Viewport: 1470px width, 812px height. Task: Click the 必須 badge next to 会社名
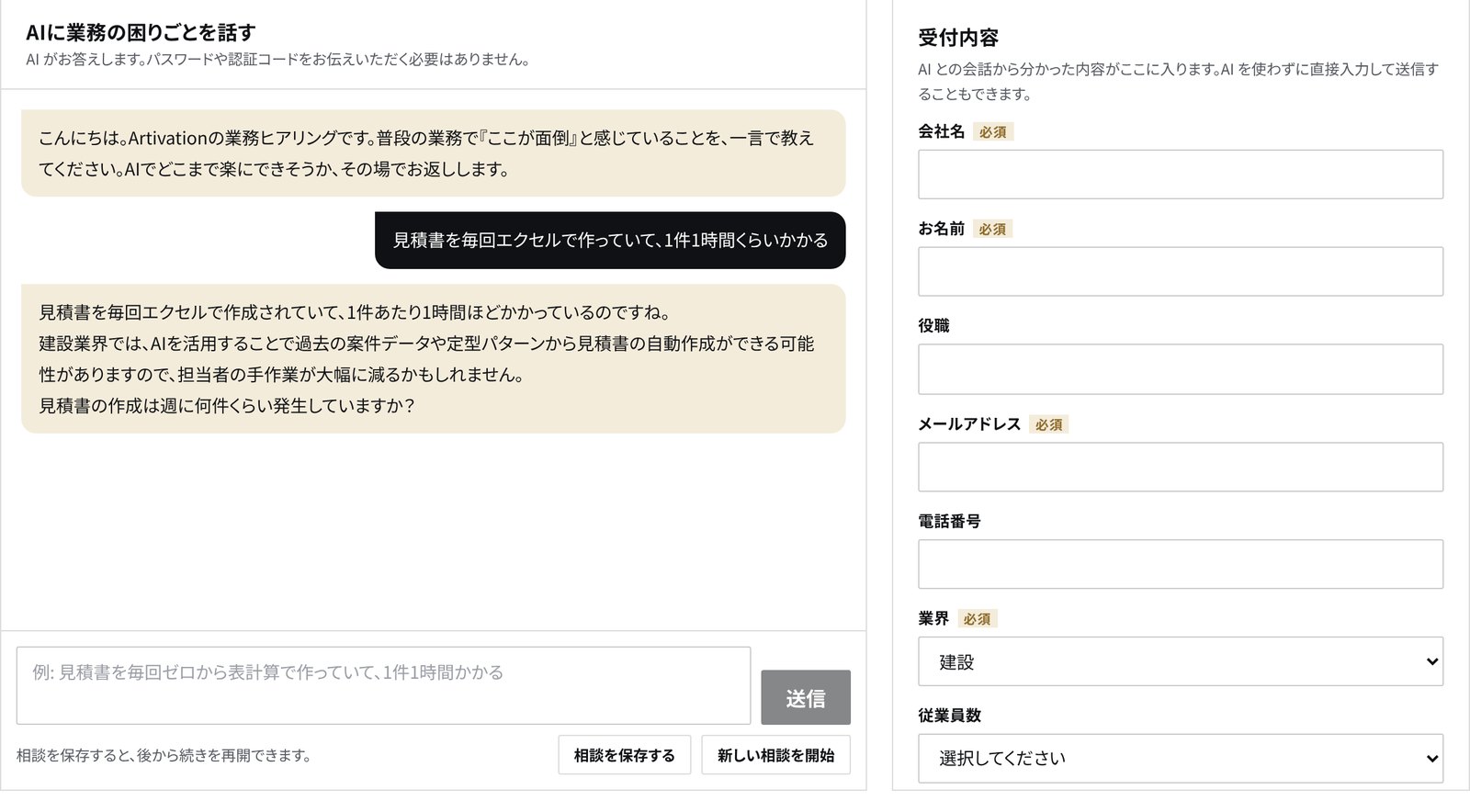pos(993,132)
